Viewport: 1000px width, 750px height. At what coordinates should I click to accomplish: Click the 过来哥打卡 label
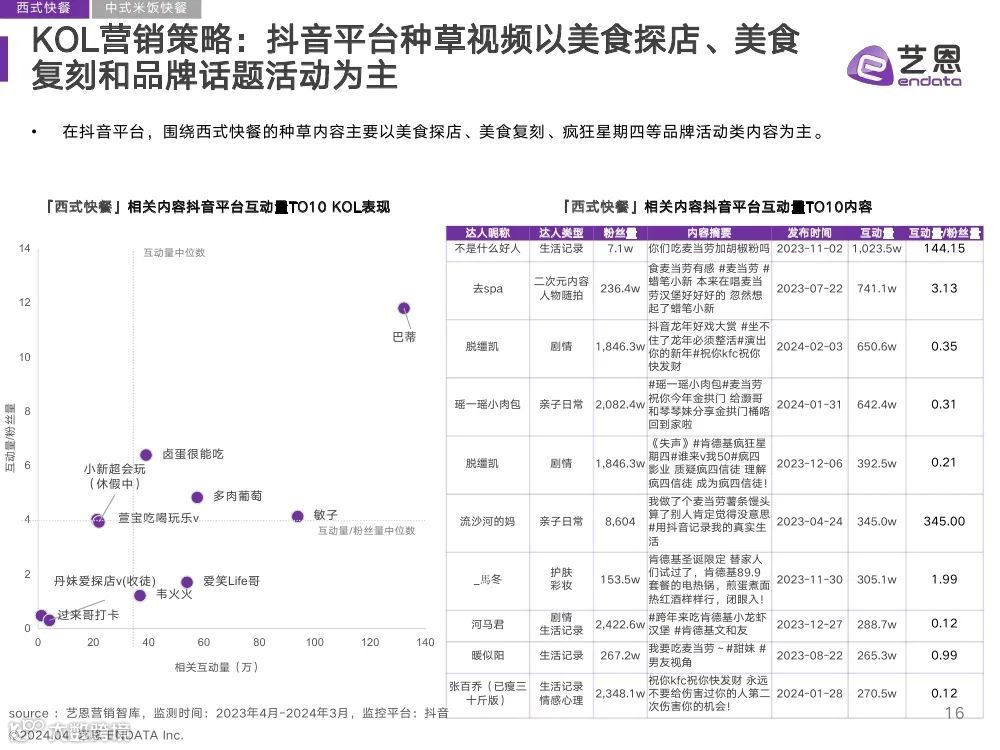[x=88, y=615]
